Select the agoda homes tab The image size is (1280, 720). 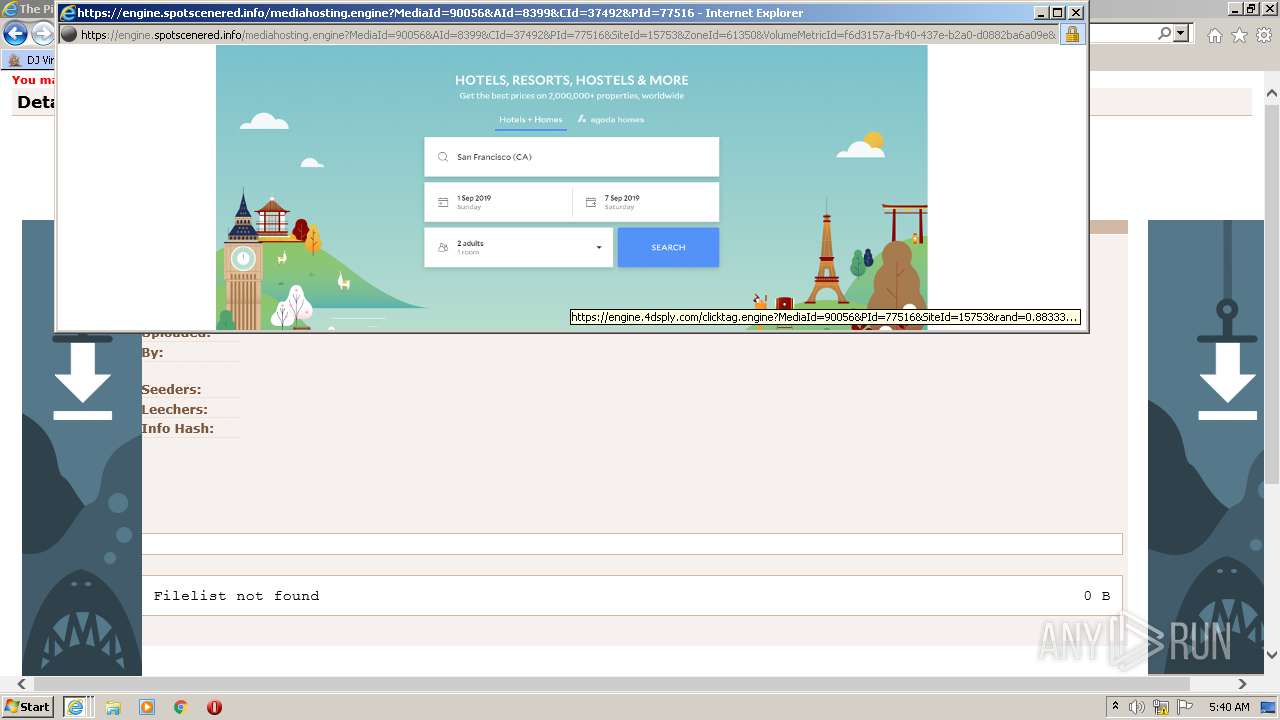tap(611, 120)
